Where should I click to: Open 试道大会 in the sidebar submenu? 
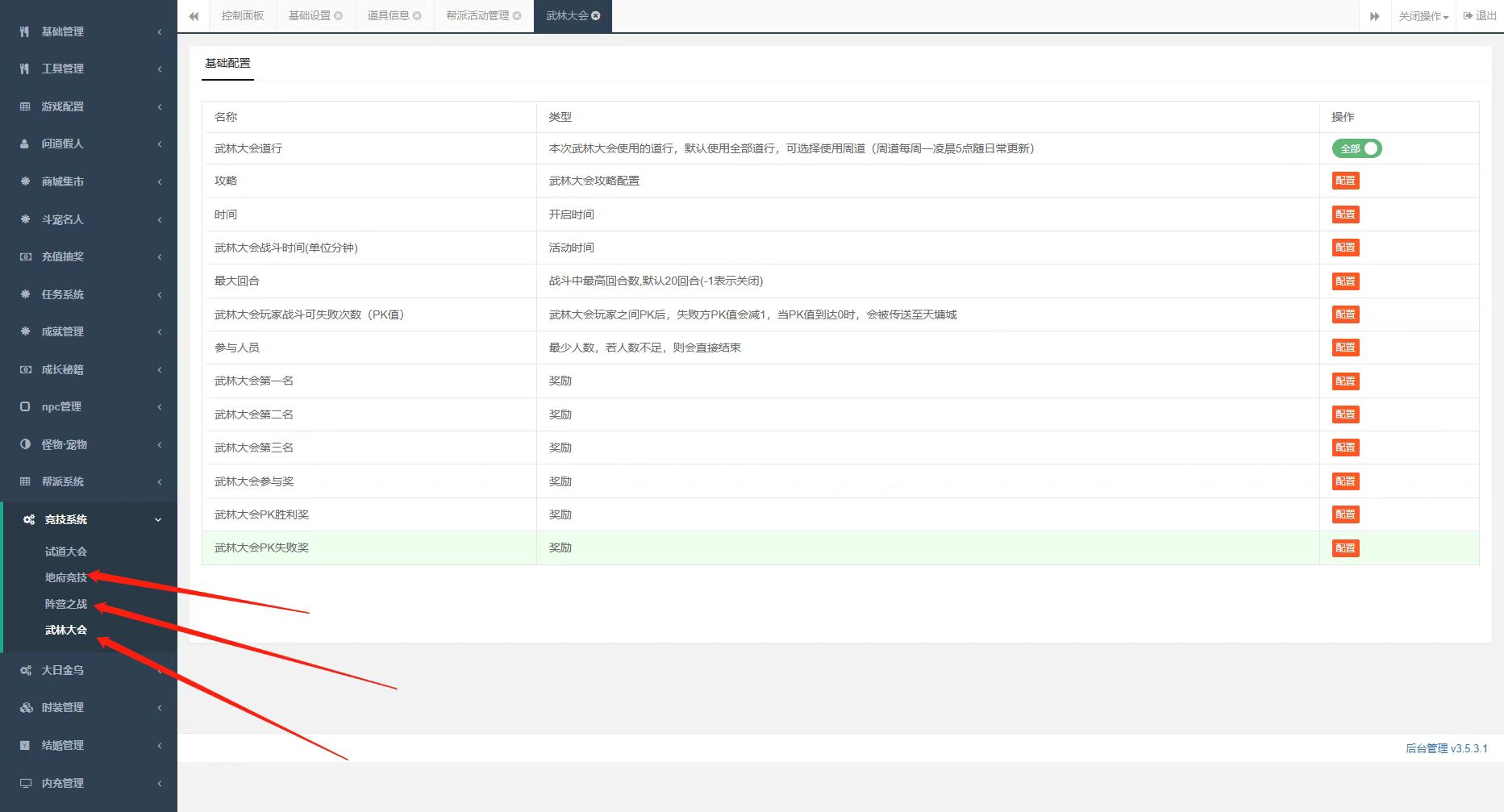point(66,552)
